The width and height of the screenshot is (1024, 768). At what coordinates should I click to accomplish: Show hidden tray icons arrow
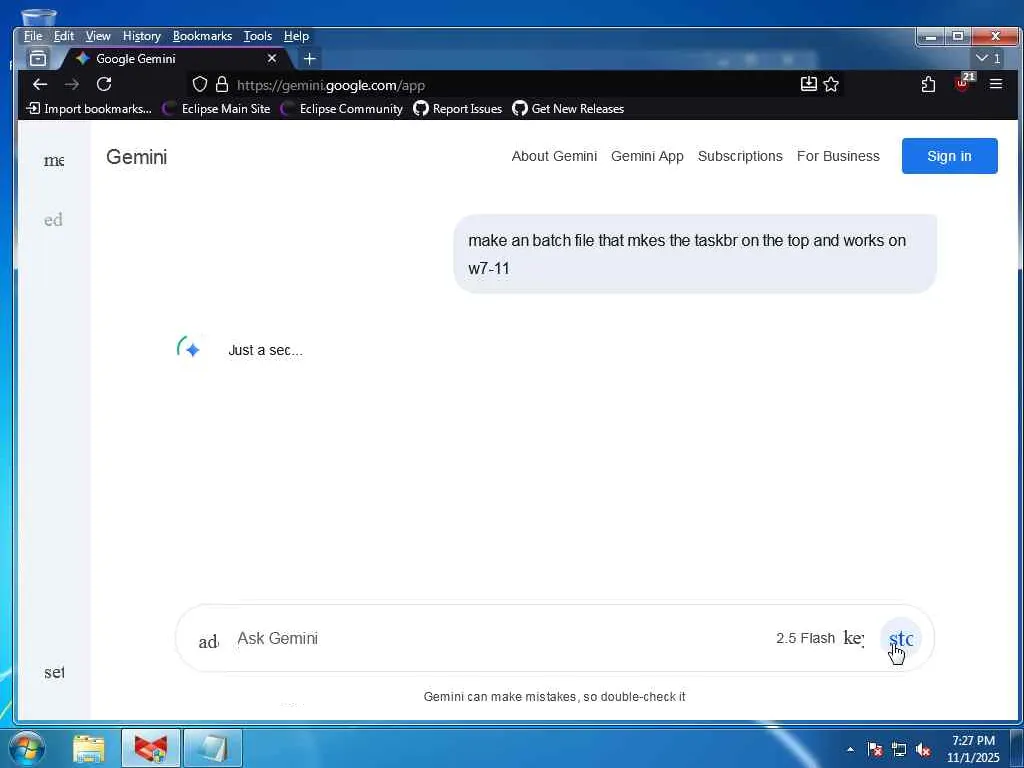tap(850, 749)
